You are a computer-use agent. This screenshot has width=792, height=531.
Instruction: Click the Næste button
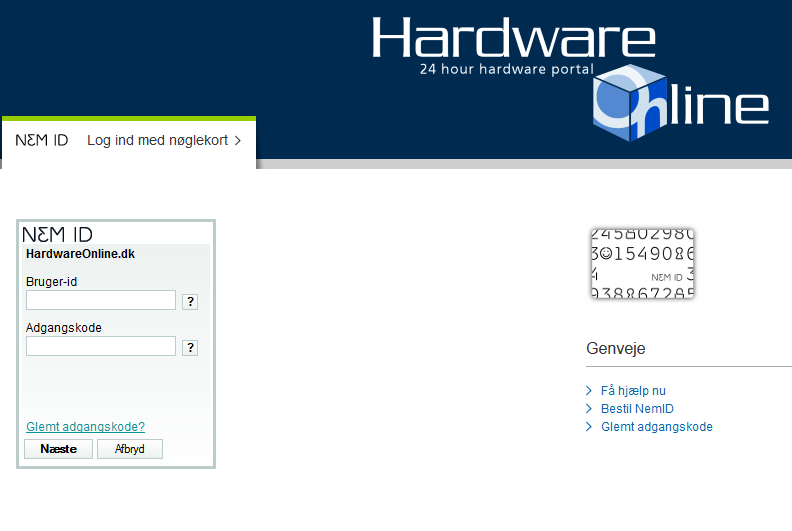click(x=59, y=449)
